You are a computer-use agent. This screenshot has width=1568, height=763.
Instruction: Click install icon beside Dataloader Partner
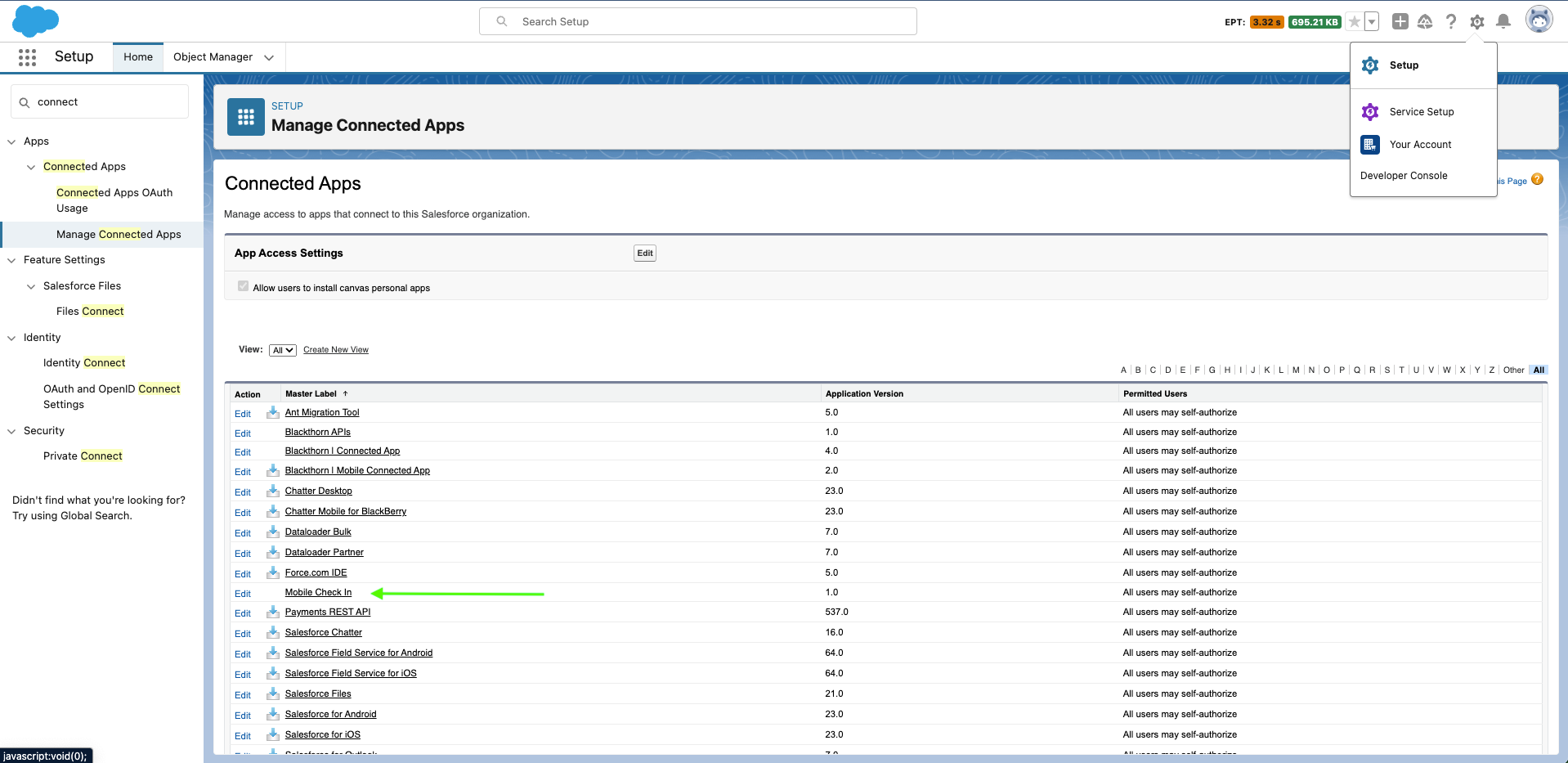[x=273, y=552]
